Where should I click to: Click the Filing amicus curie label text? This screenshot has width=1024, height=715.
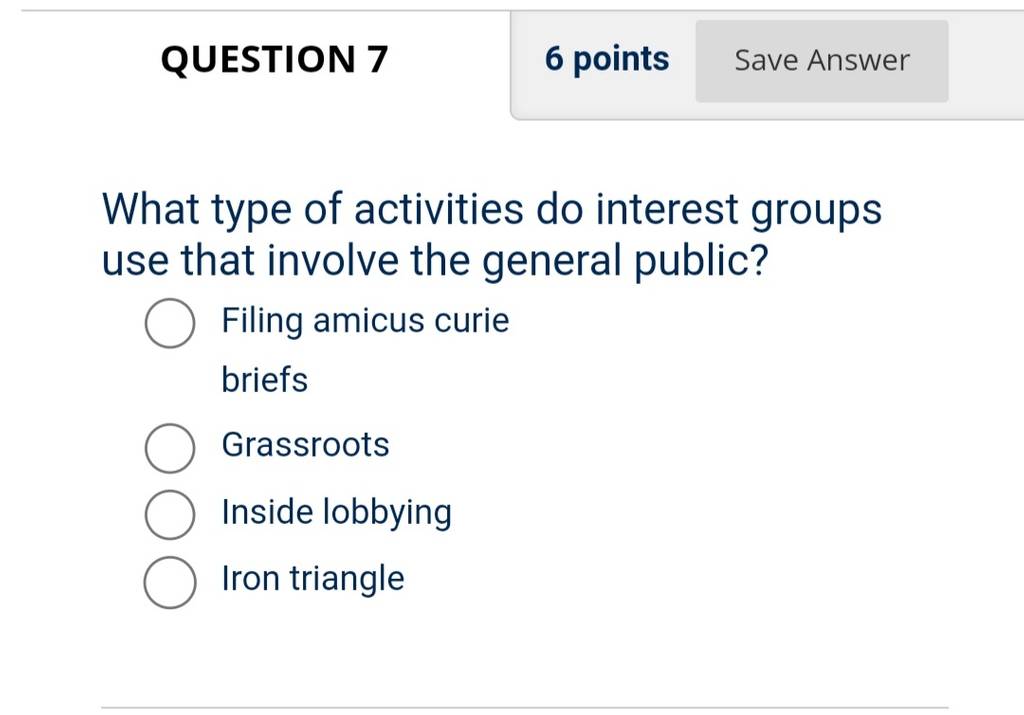pos(365,321)
